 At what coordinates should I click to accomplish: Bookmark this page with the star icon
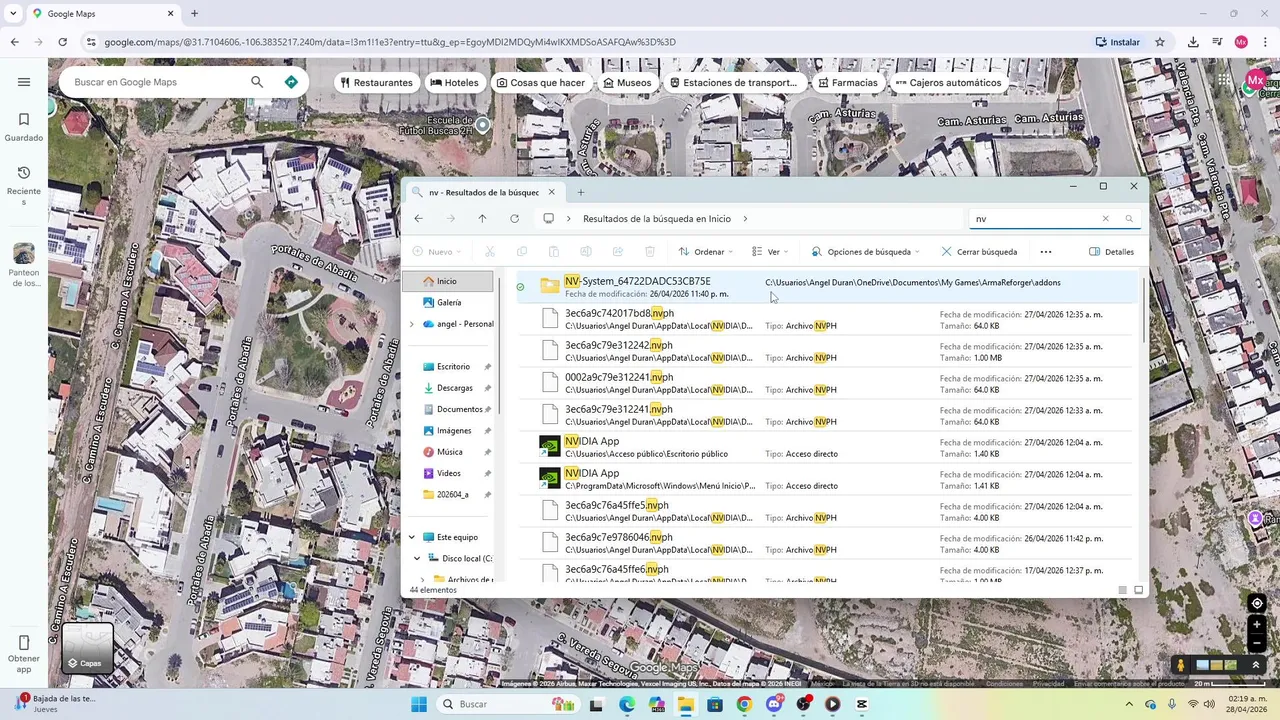pyautogui.click(x=1160, y=42)
